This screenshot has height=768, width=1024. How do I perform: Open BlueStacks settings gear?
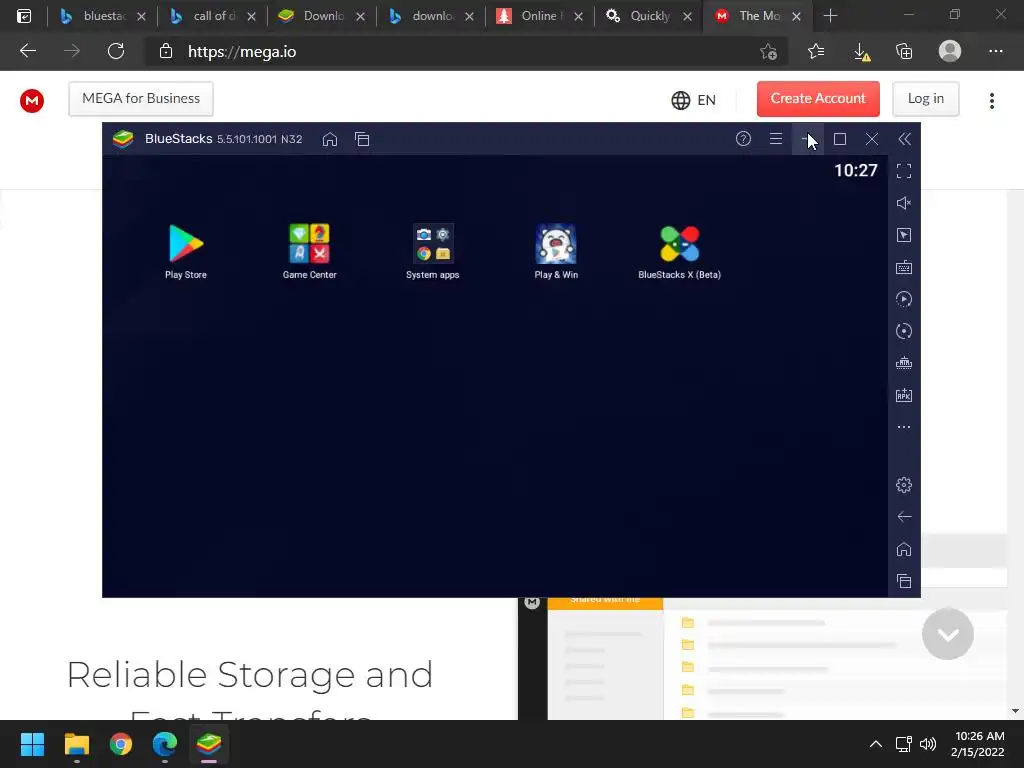(x=904, y=485)
